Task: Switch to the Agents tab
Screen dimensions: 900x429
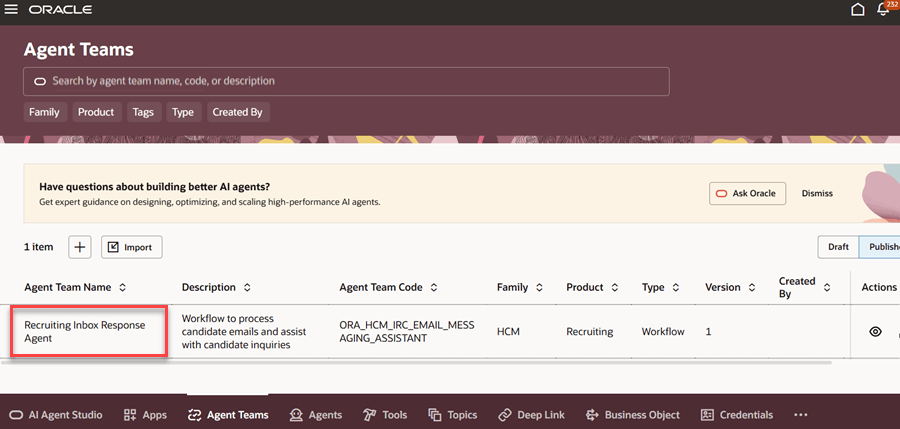Action: [x=316, y=415]
